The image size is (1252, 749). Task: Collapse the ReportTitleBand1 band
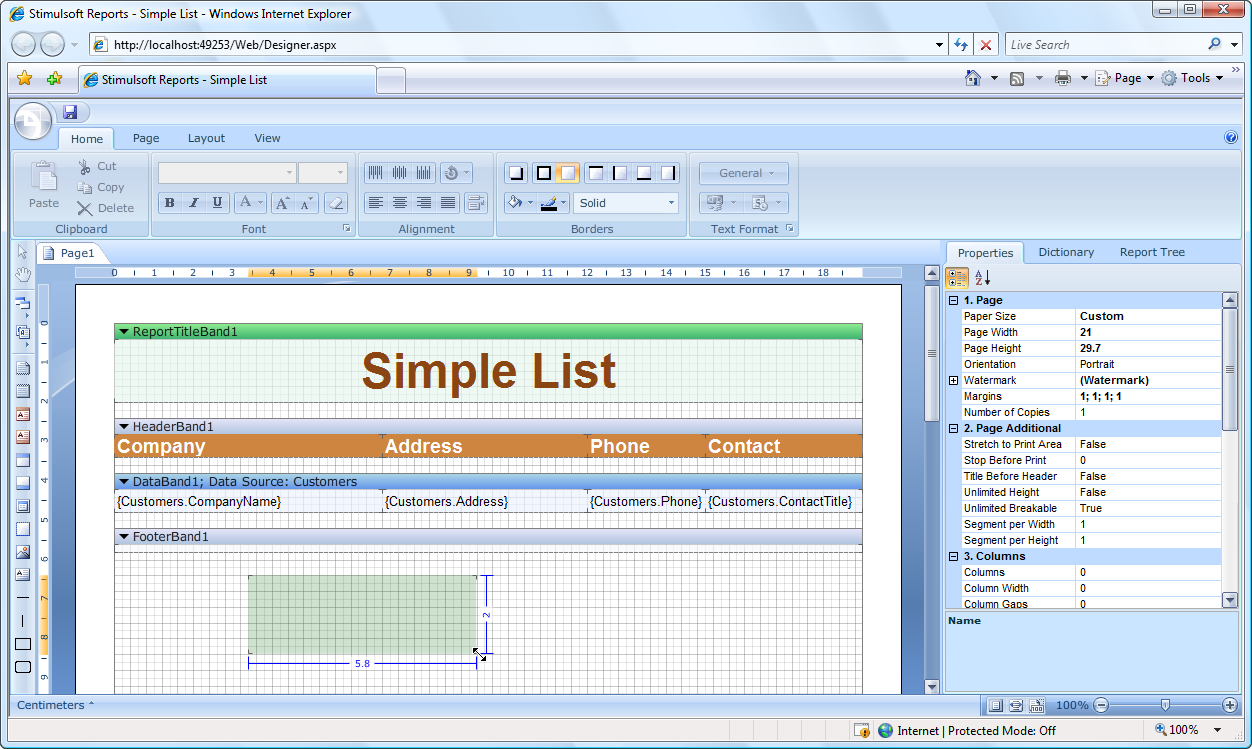[124, 332]
